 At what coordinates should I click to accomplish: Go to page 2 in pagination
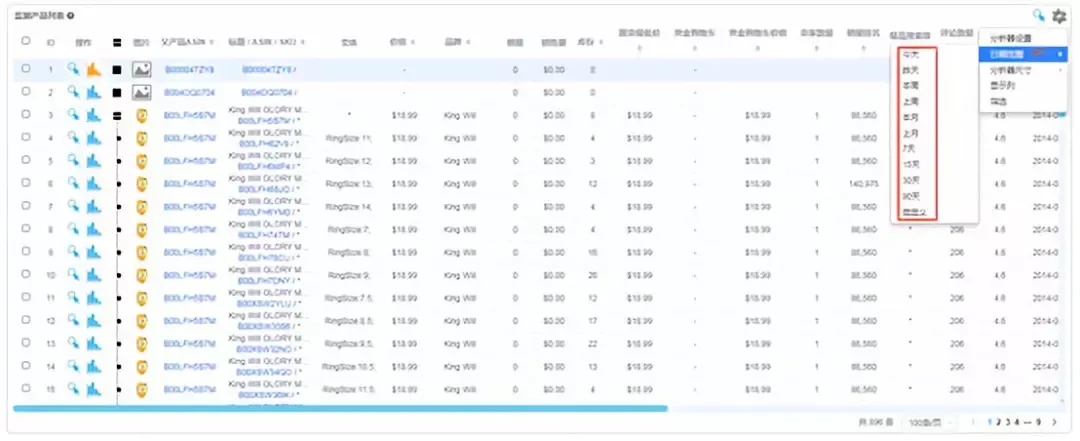click(x=999, y=422)
